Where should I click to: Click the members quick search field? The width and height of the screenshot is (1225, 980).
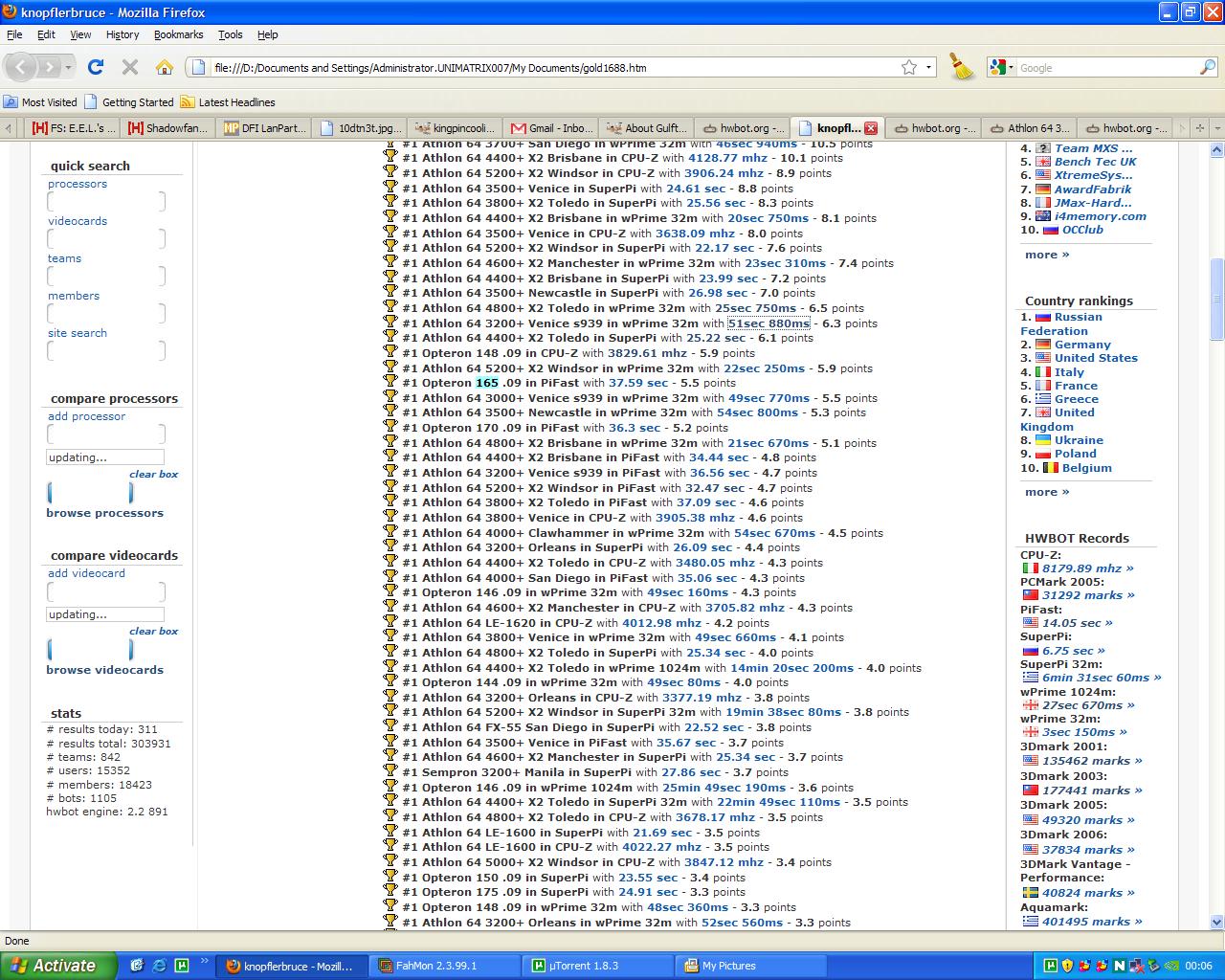(x=106, y=313)
